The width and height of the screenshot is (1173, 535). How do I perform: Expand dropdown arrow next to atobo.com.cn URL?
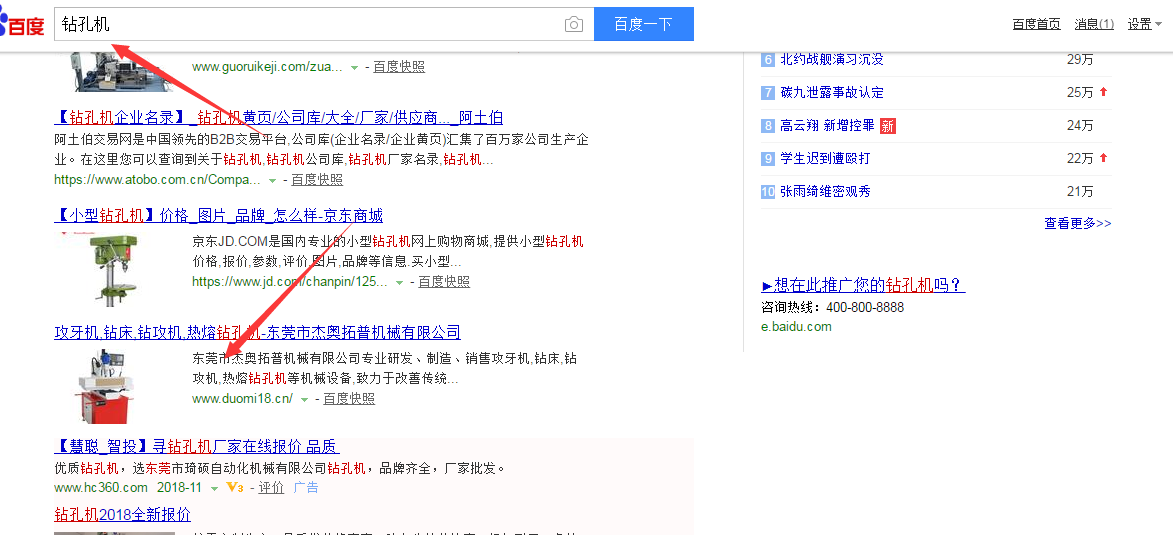point(272,180)
